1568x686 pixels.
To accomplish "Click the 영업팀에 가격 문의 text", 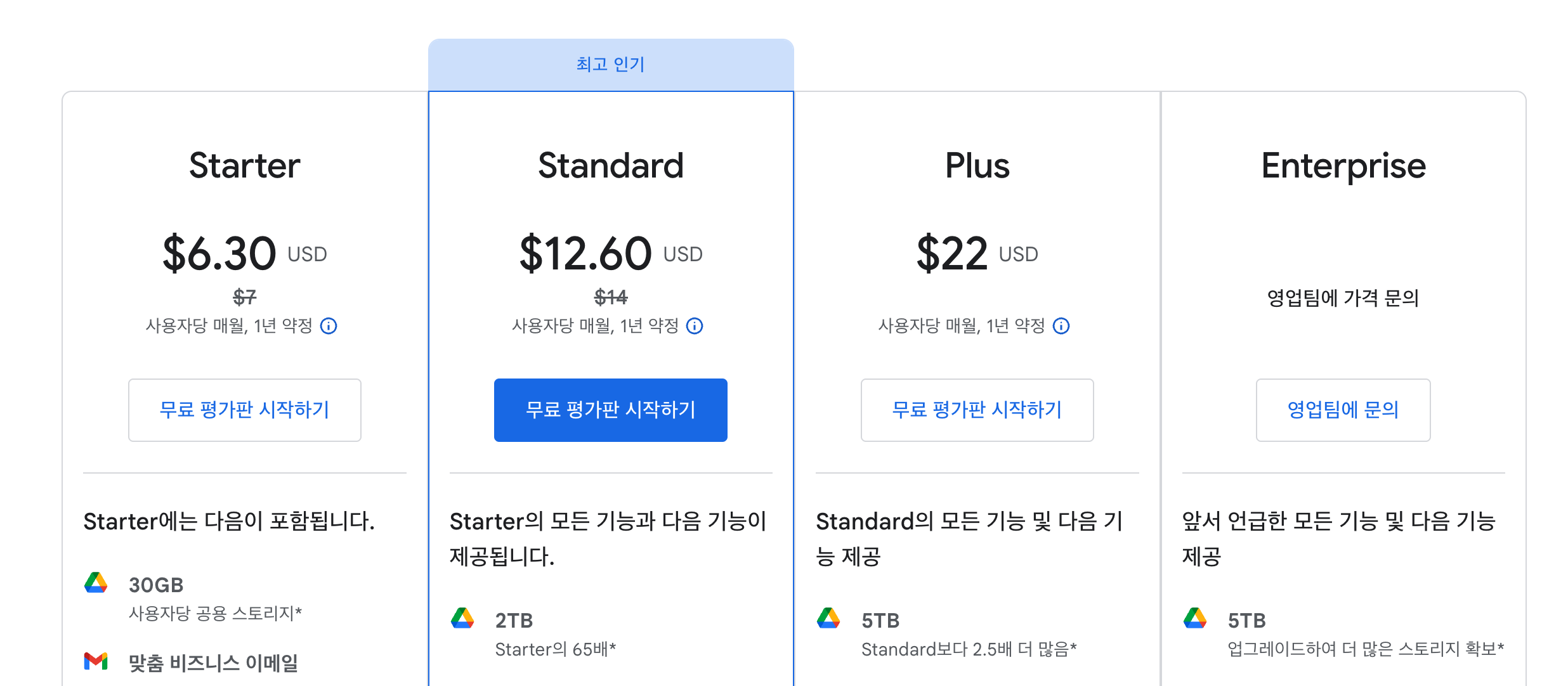I will pos(1343,297).
